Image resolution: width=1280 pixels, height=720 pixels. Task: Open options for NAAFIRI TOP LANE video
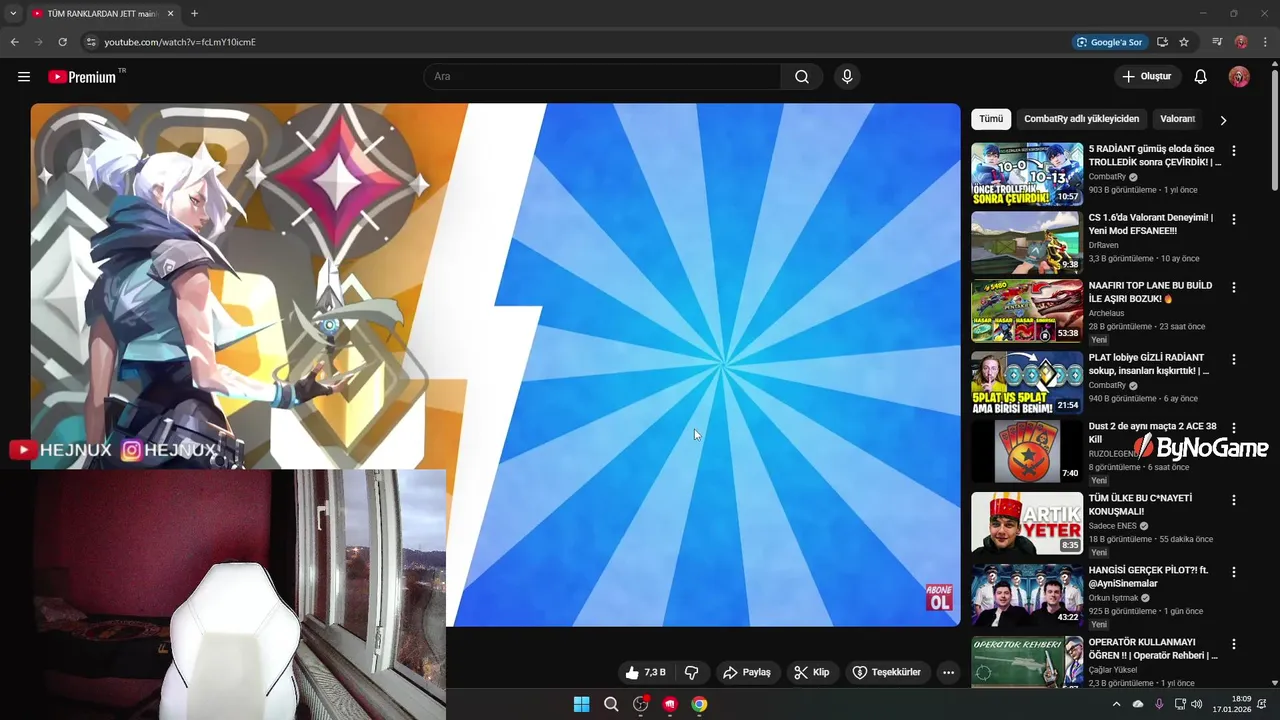[x=1233, y=287]
